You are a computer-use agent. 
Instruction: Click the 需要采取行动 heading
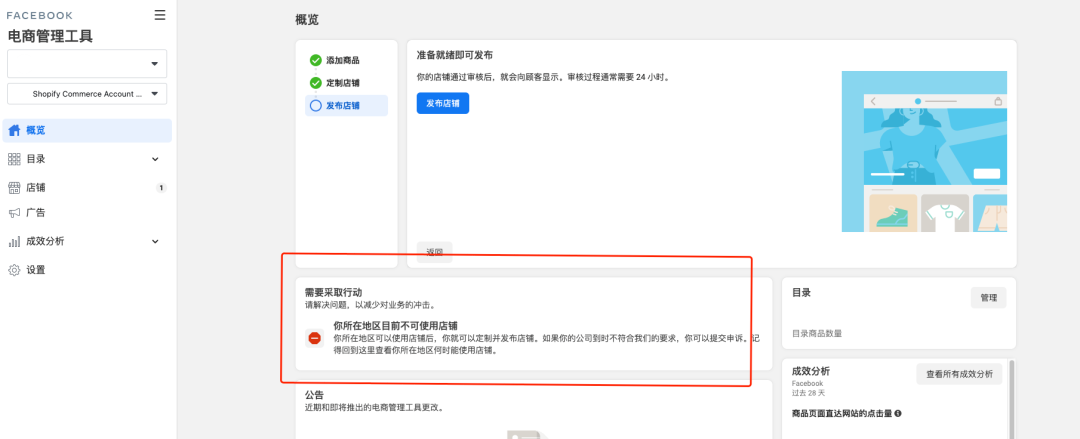tap(333, 292)
